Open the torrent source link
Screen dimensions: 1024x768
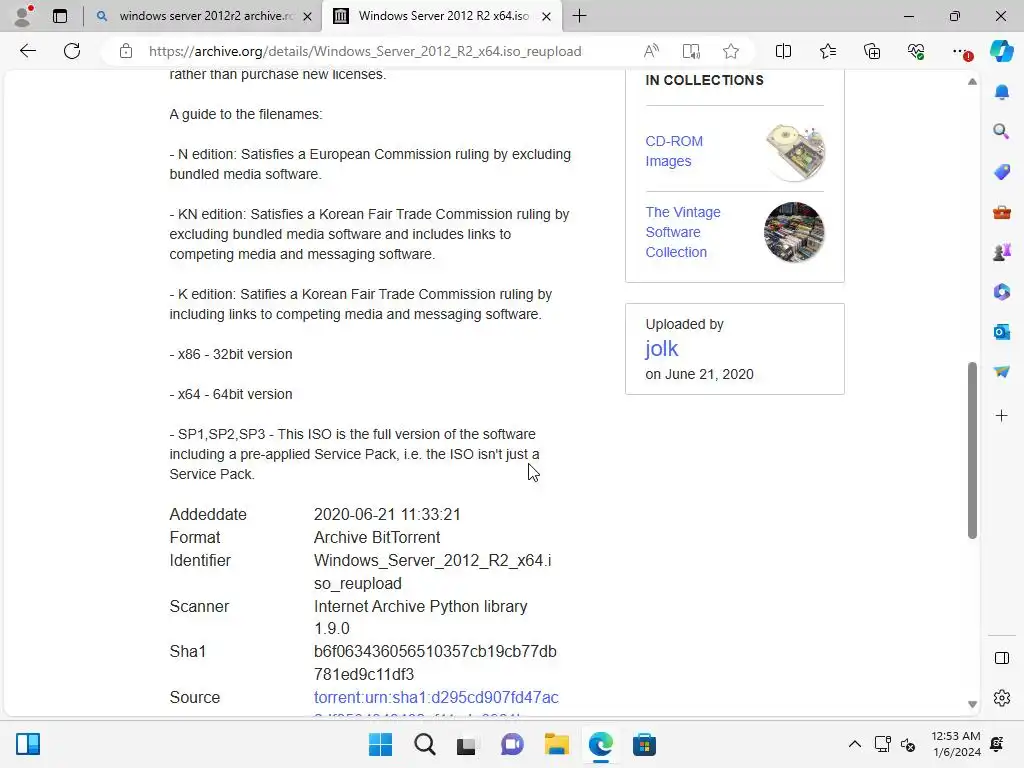coord(436,697)
